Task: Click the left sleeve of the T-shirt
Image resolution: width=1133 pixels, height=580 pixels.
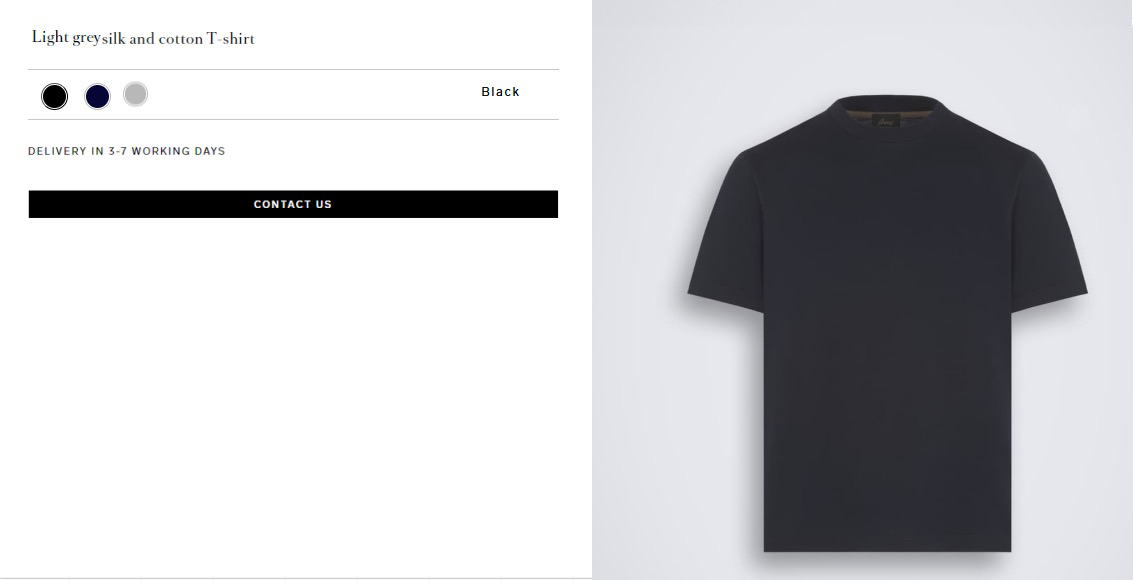Action: tap(726, 231)
